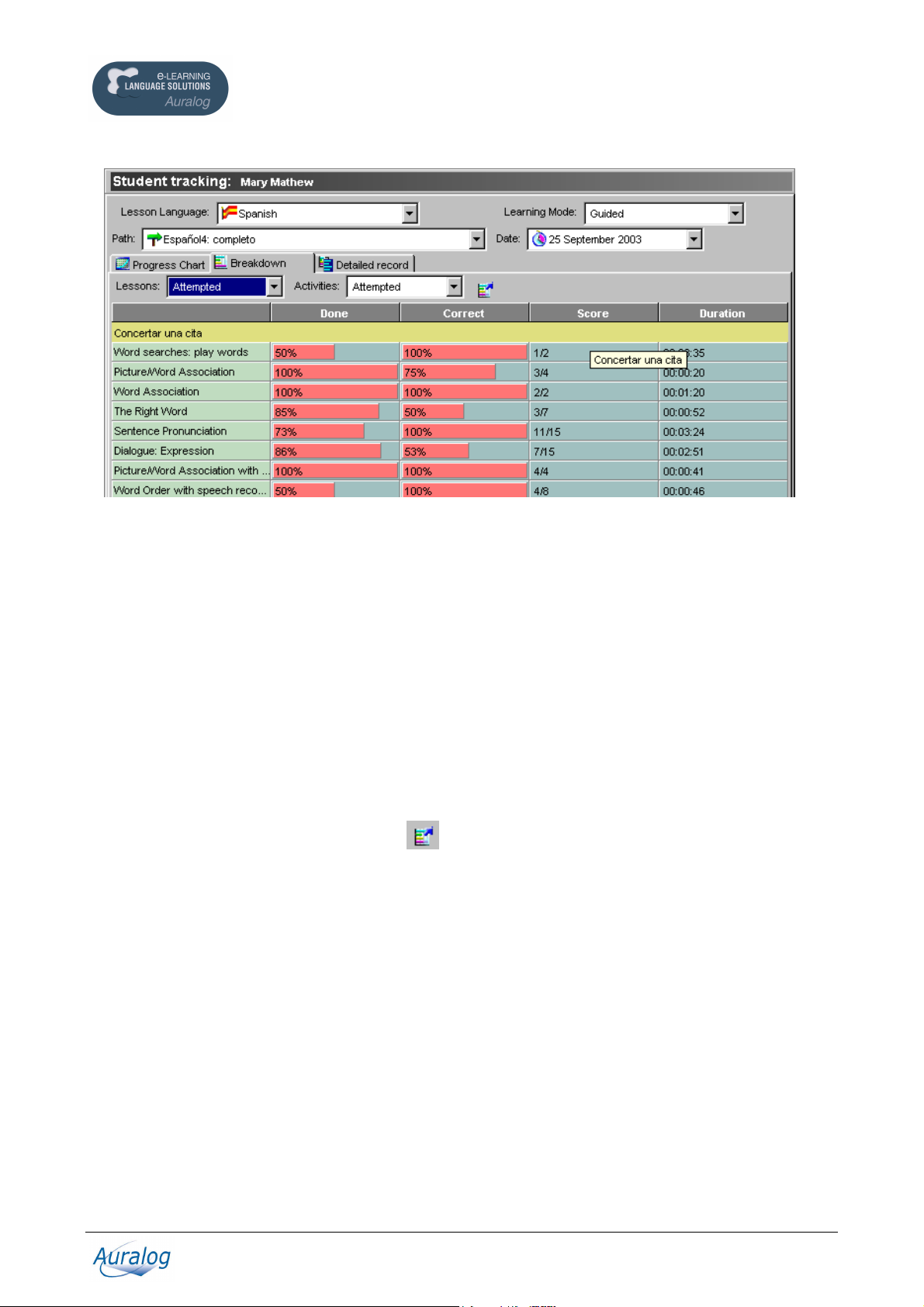Click the Student tracking title bar
The height and width of the screenshot is (1307, 924).
tap(449, 182)
